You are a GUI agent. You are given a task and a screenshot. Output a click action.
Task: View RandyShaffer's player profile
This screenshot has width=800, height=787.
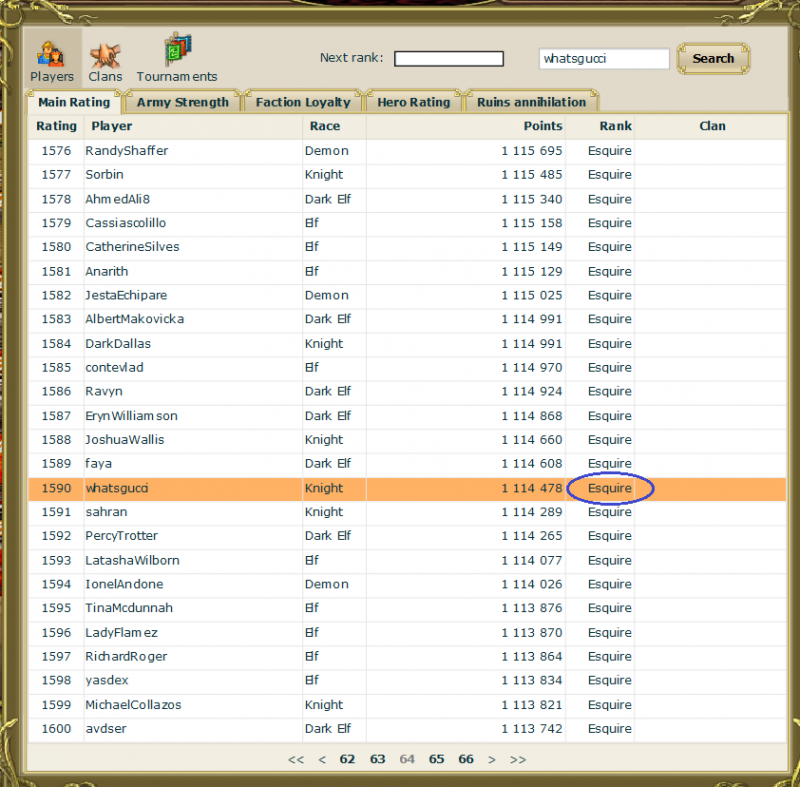pos(127,150)
